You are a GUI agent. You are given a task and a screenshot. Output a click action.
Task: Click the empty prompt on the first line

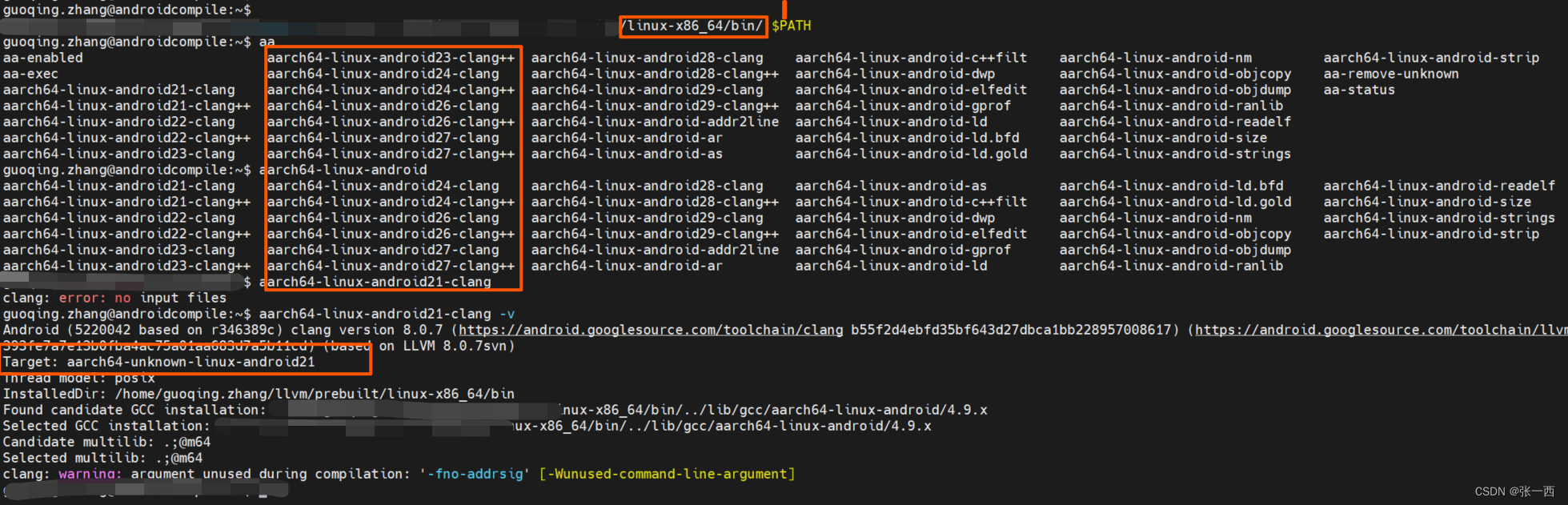pyautogui.click(x=126, y=10)
